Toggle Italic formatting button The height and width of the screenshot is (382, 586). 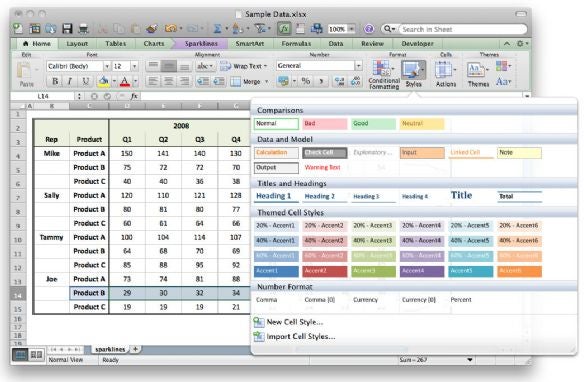coord(70,81)
